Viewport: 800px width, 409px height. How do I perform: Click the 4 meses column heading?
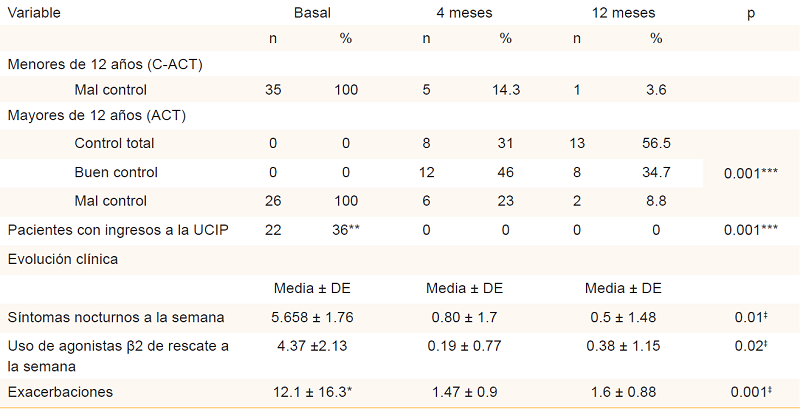(464, 10)
